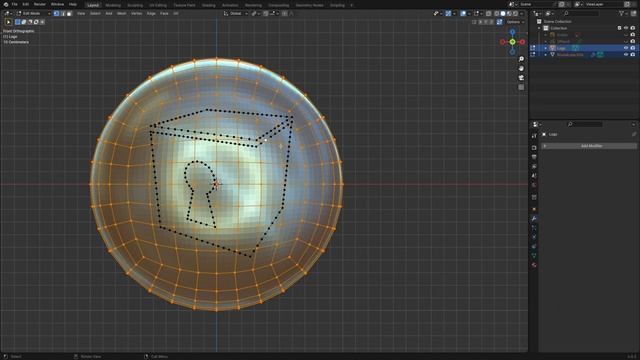The image size is (640, 360).
Task: Enable edge select mode
Action: tap(63, 13)
